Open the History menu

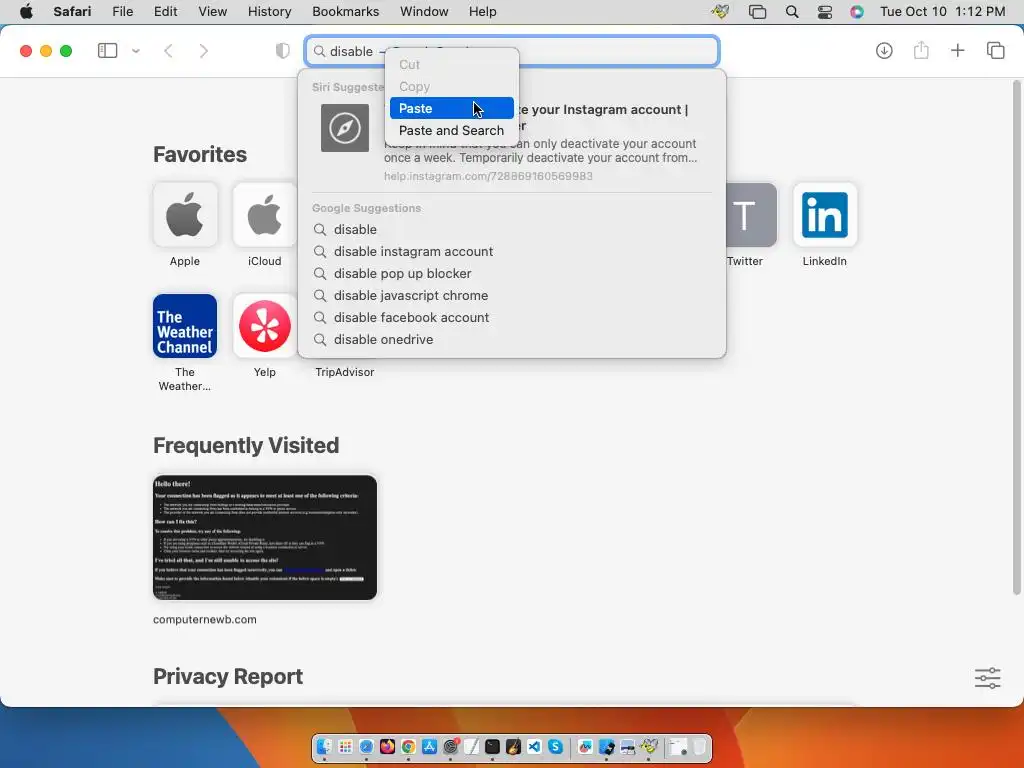click(x=269, y=12)
